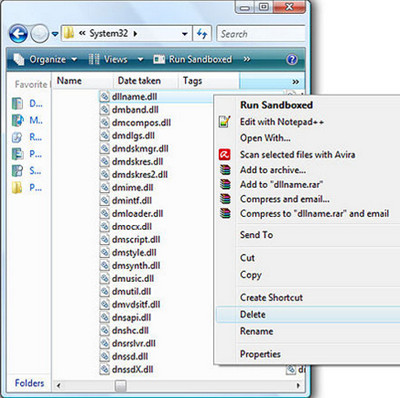This screenshot has width=400, height=398.
Task: Click the dnsapi.dll file icon
Action: [105, 318]
